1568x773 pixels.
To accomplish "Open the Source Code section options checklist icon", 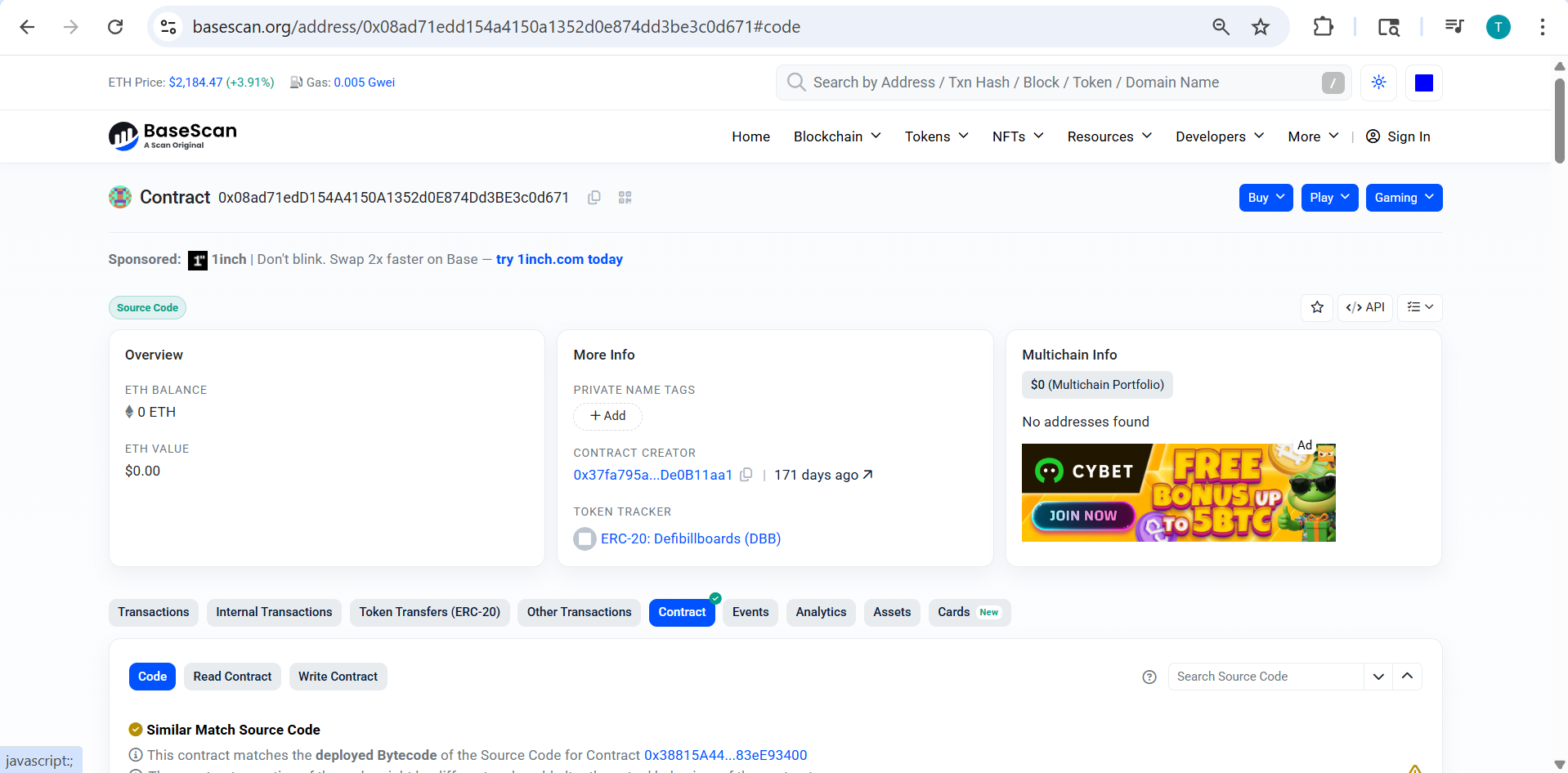I will pyautogui.click(x=1419, y=307).
